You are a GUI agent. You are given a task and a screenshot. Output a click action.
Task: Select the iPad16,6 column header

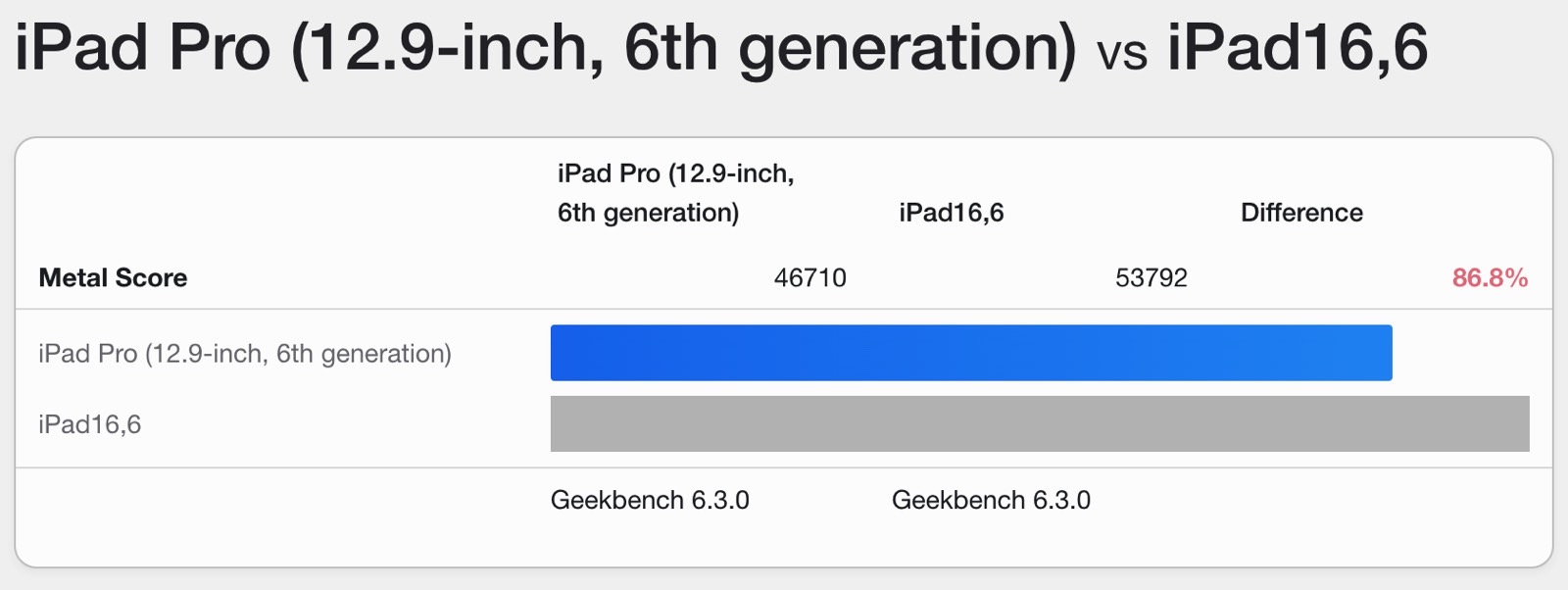tap(952, 213)
